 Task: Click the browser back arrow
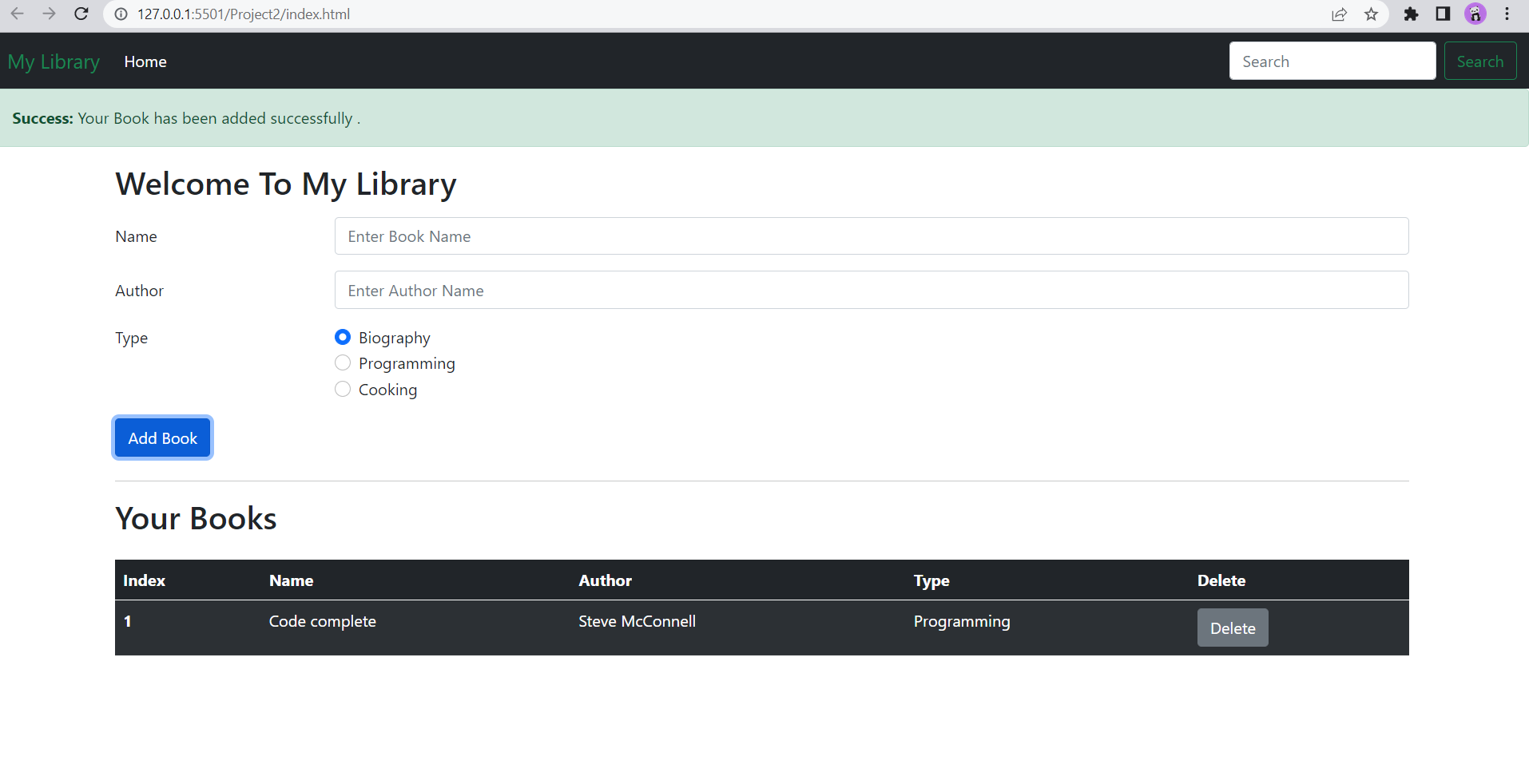(x=17, y=14)
